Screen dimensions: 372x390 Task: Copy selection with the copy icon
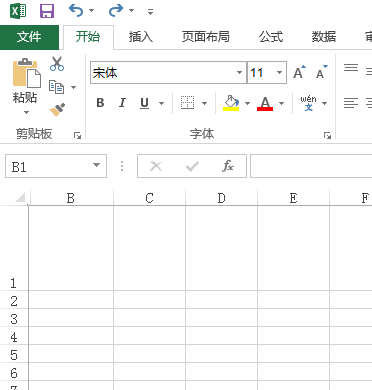(57, 87)
